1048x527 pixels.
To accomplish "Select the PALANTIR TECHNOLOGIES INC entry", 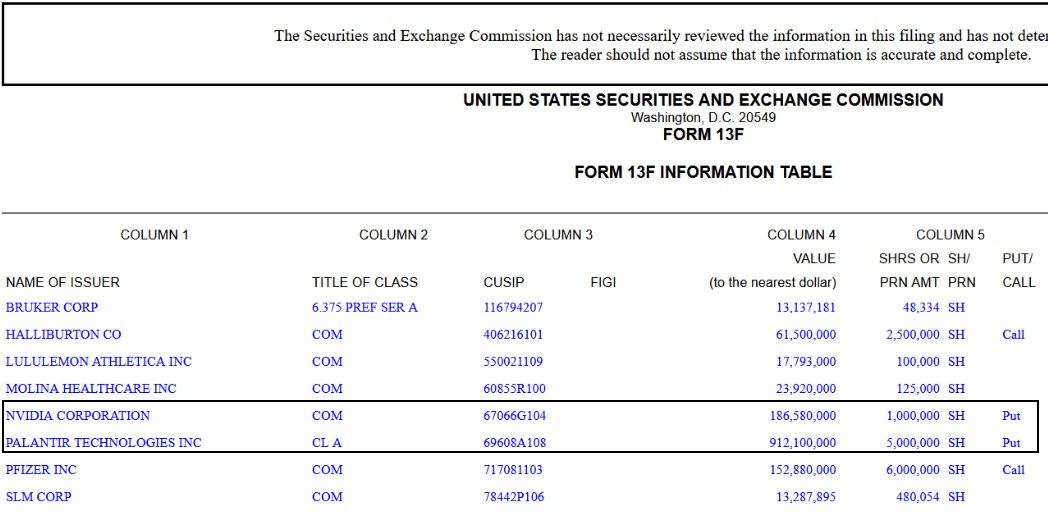I will 104,442.
